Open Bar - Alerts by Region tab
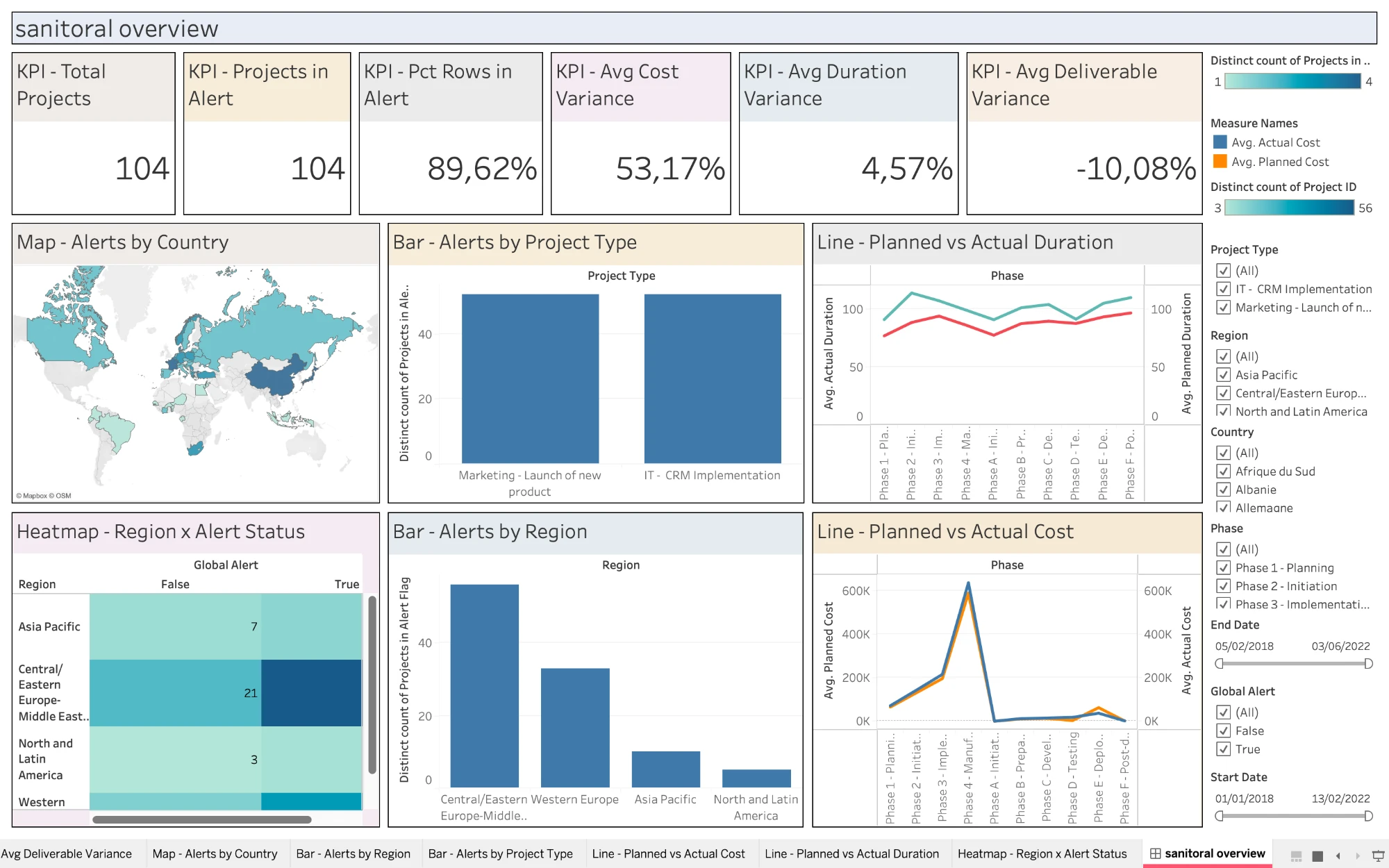Image resolution: width=1389 pixels, height=868 pixels. coord(353,853)
